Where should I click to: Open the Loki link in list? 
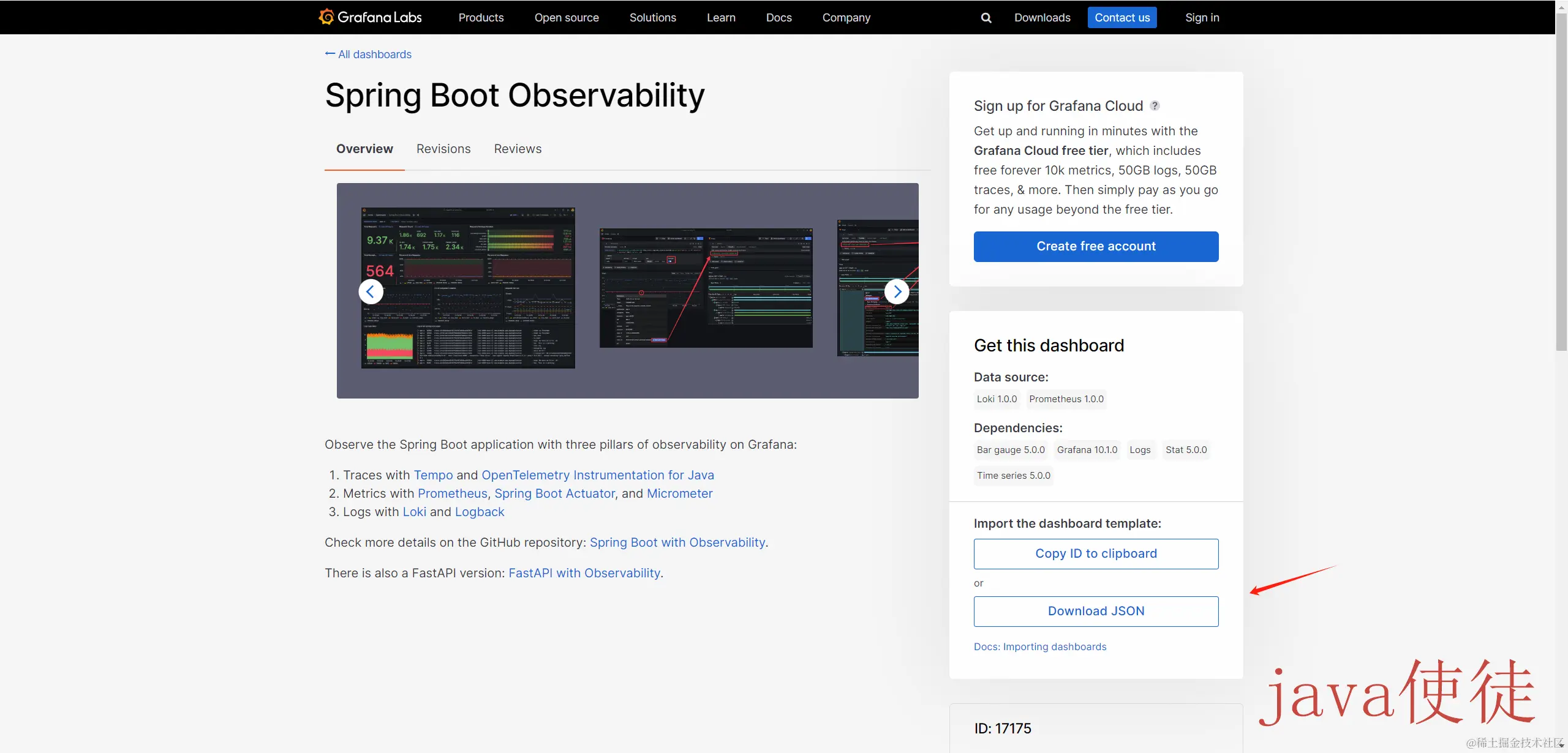coord(414,512)
